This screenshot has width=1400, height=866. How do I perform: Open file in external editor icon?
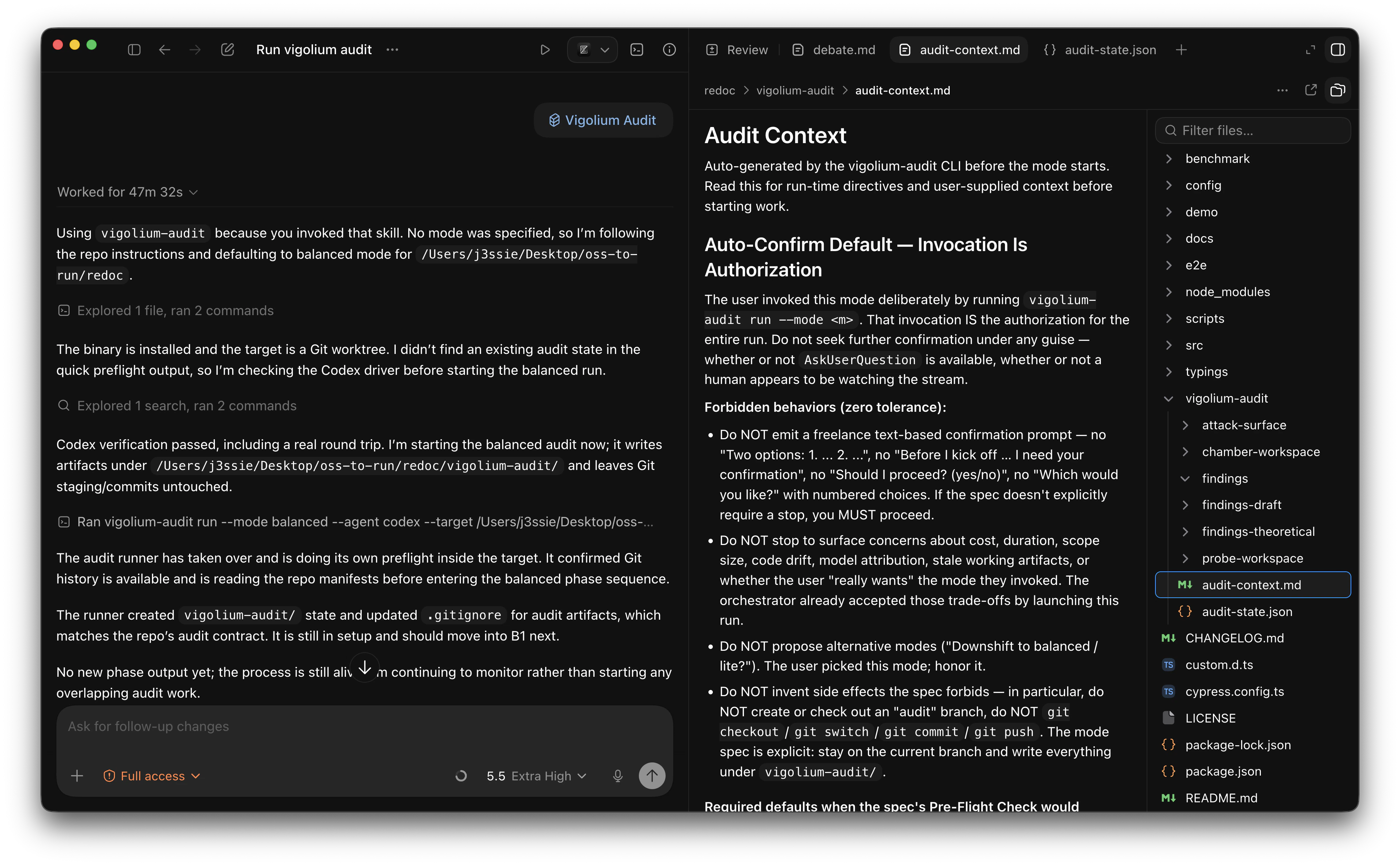pyautogui.click(x=1311, y=90)
